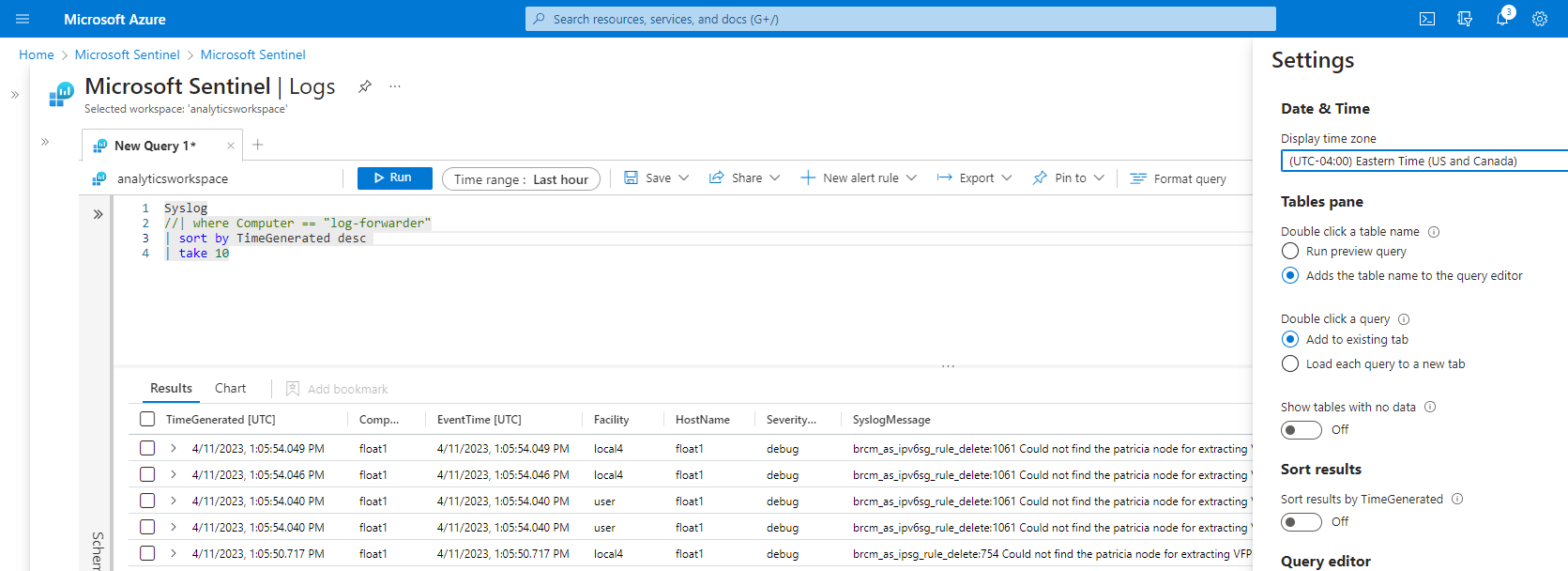Open the Share dropdown chevron
The width and height of the screenshot is (1568, 571).
tap(774, 177)
